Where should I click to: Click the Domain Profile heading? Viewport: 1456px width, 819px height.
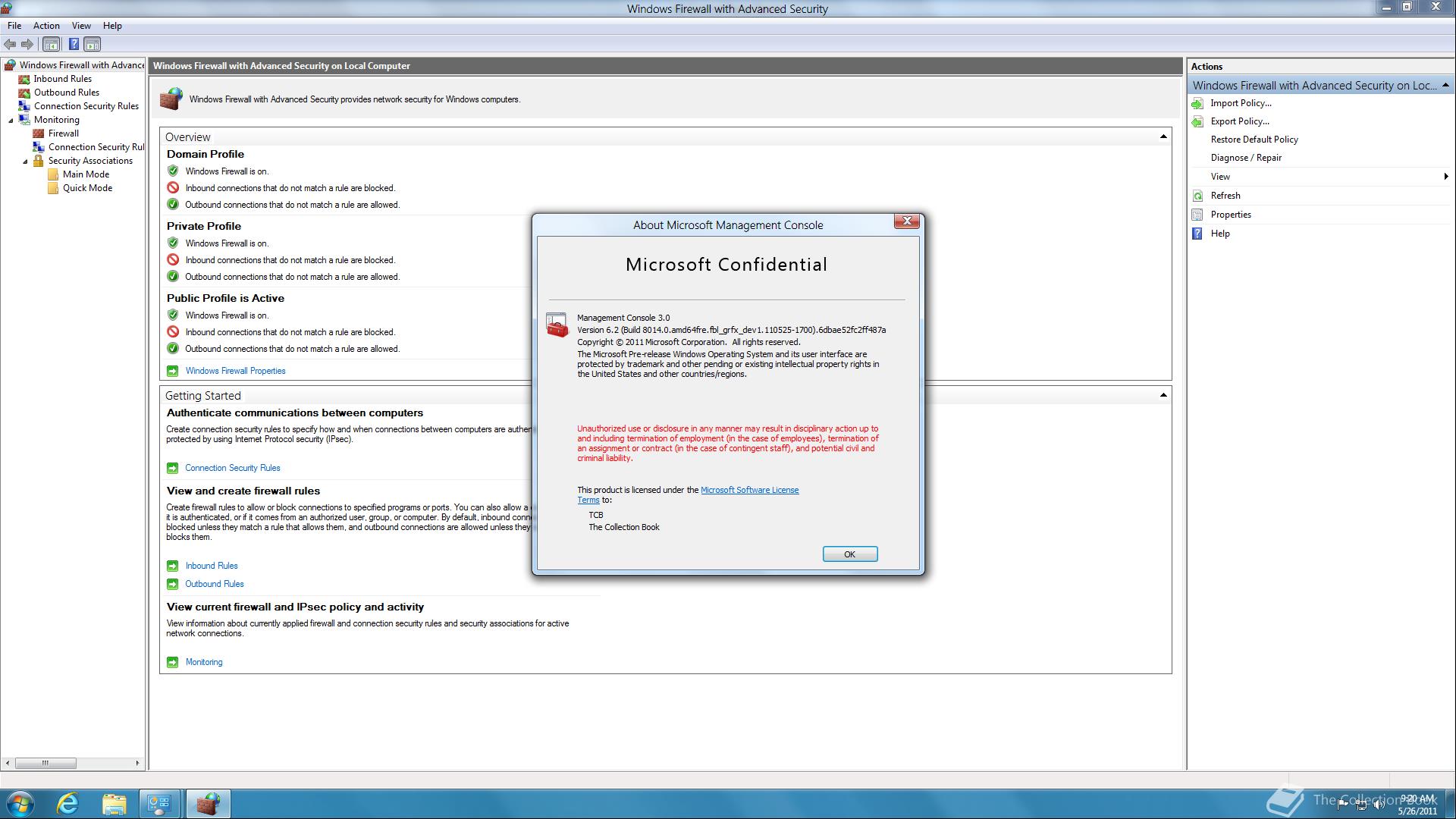(205, 154)
